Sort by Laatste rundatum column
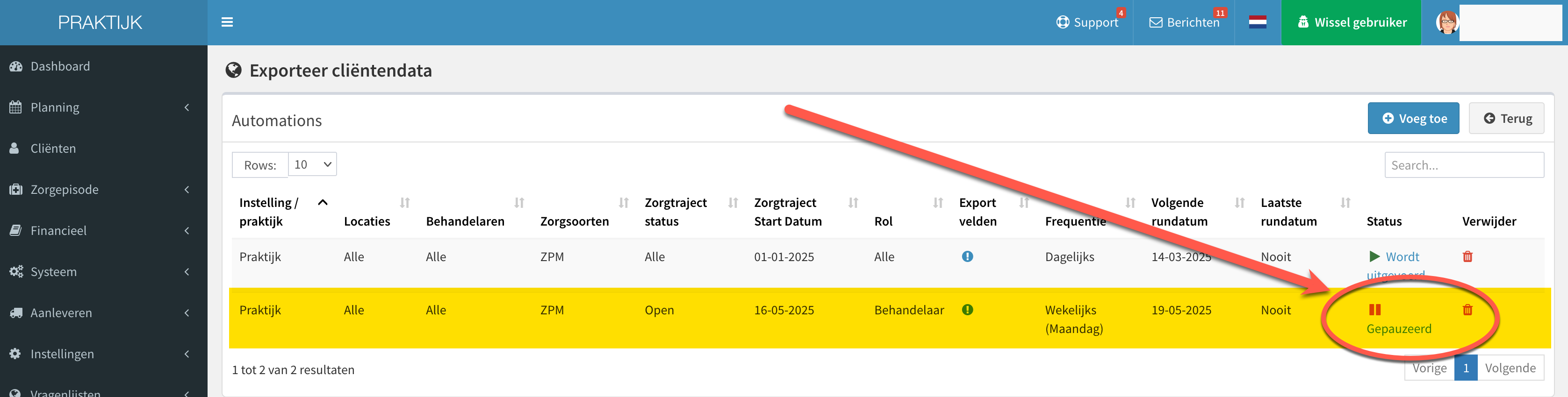The image size is (1568, 397). tap(1346, 203)
